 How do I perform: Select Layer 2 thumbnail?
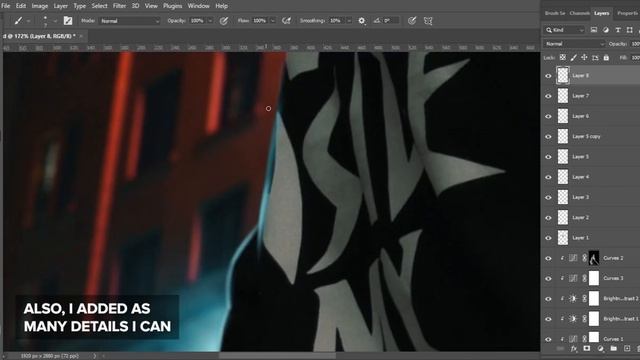[563, 218]
